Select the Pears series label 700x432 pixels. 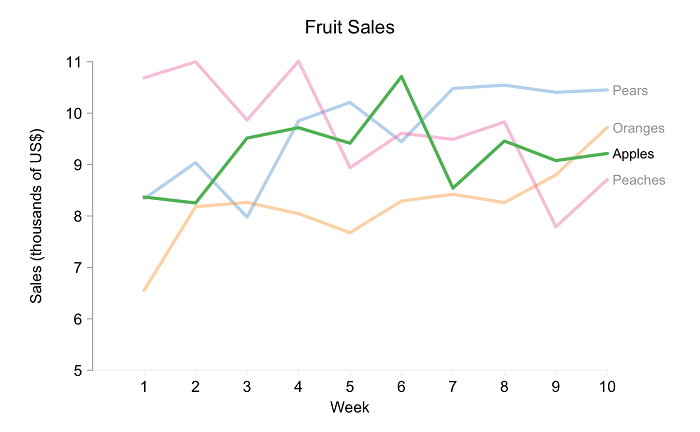(x=630, y=91)
